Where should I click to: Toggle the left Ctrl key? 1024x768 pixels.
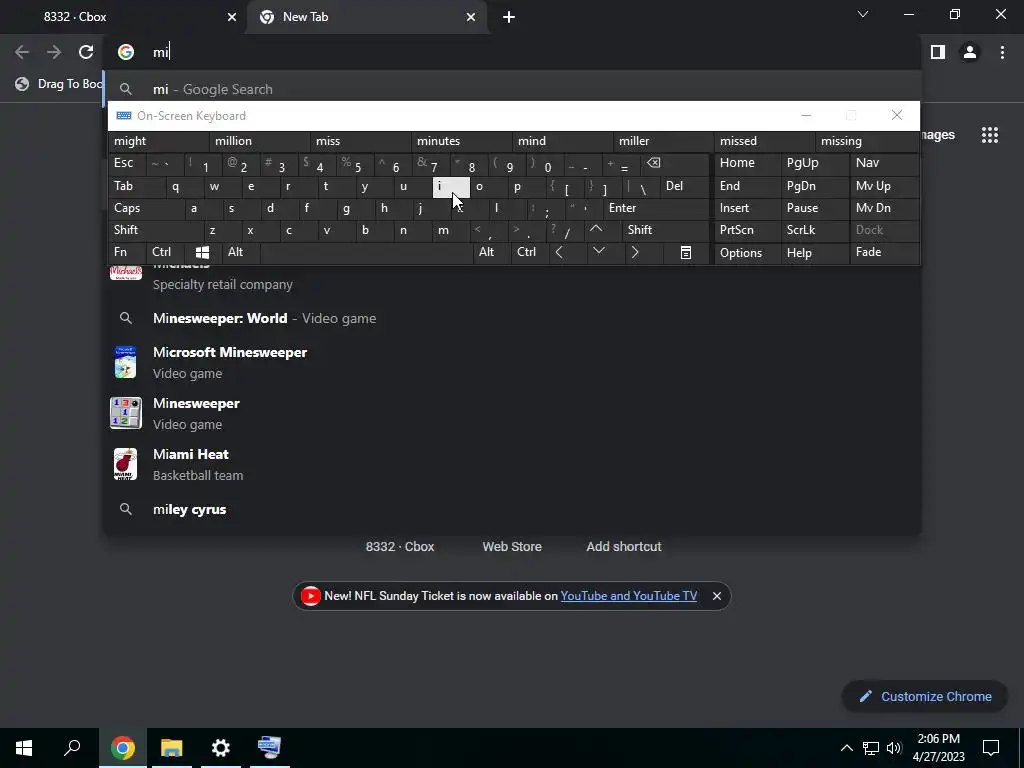point(165,252)
